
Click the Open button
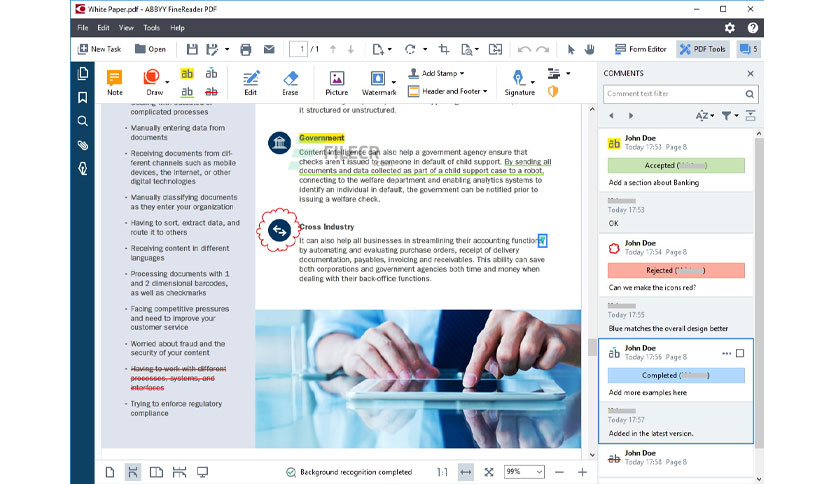[150, 49]
